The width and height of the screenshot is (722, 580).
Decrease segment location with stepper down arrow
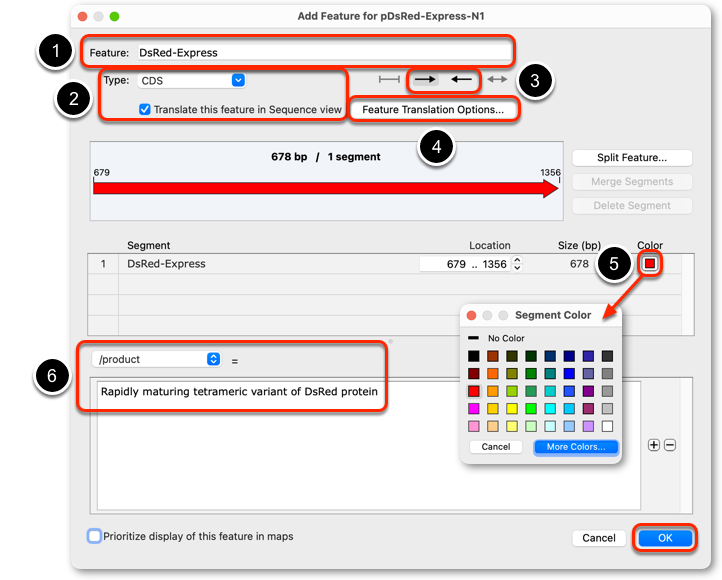(518, 267)
